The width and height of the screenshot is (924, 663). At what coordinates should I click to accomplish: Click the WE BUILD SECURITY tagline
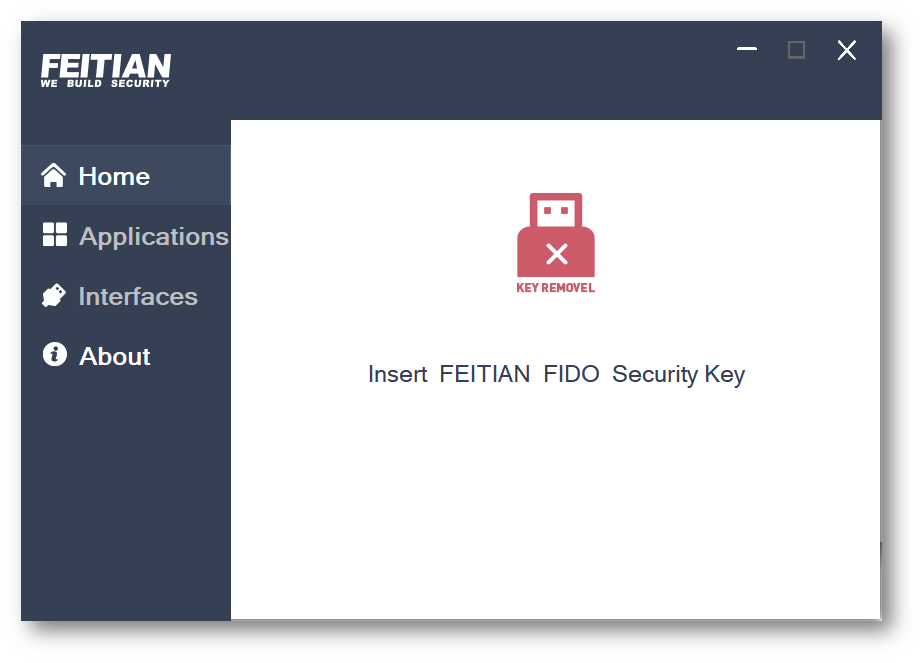[105, 84]
